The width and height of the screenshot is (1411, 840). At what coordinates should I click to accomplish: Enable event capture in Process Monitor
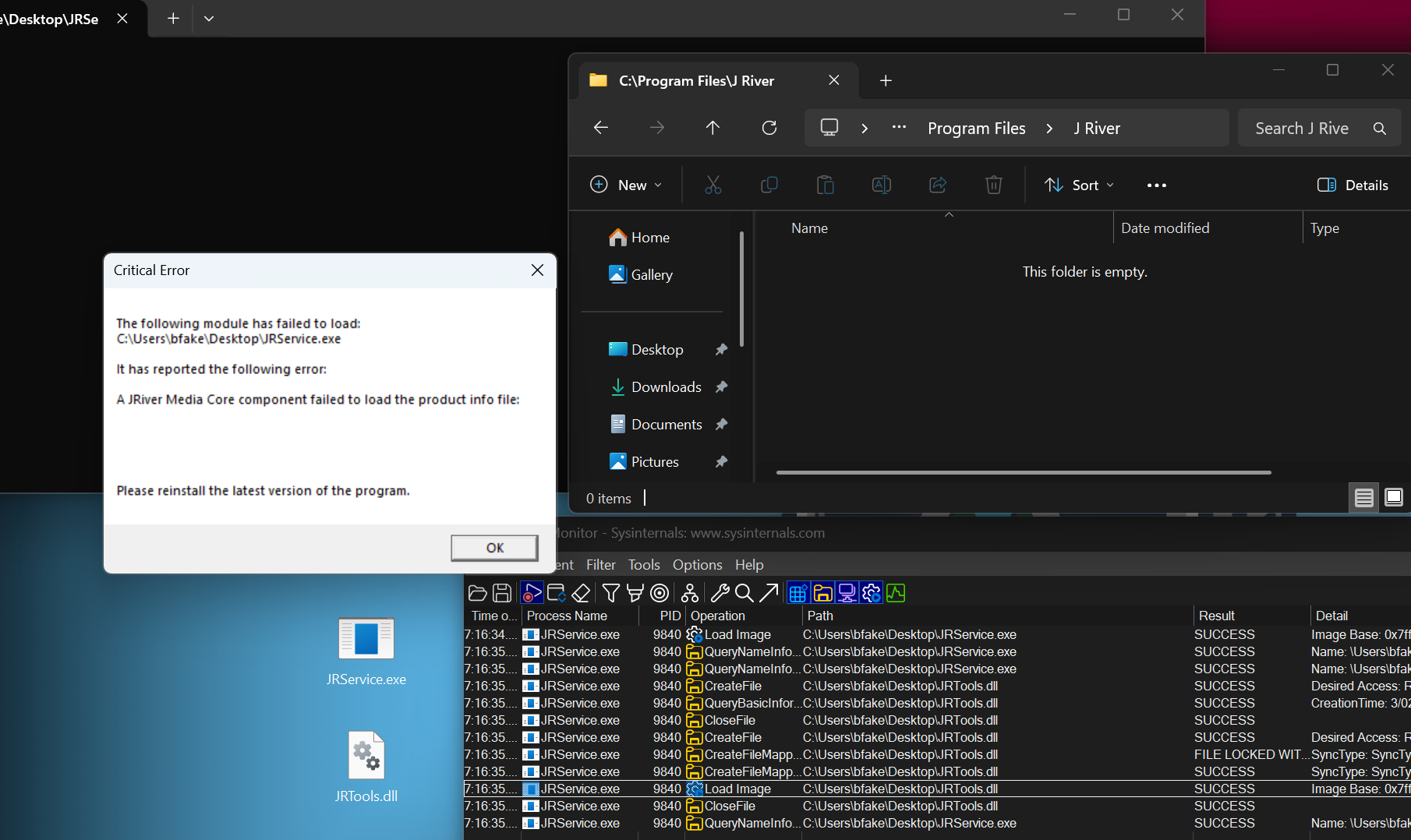(x=531, y=593)
